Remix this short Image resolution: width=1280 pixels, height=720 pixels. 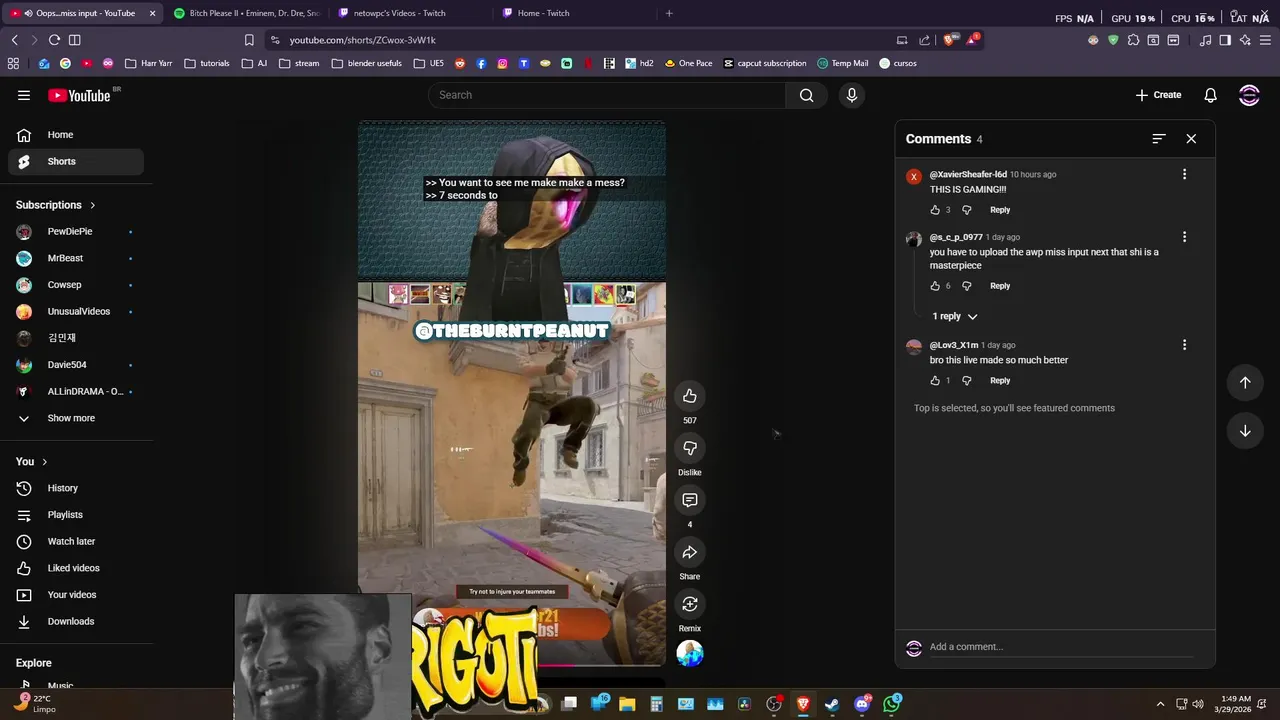point(690,604)
